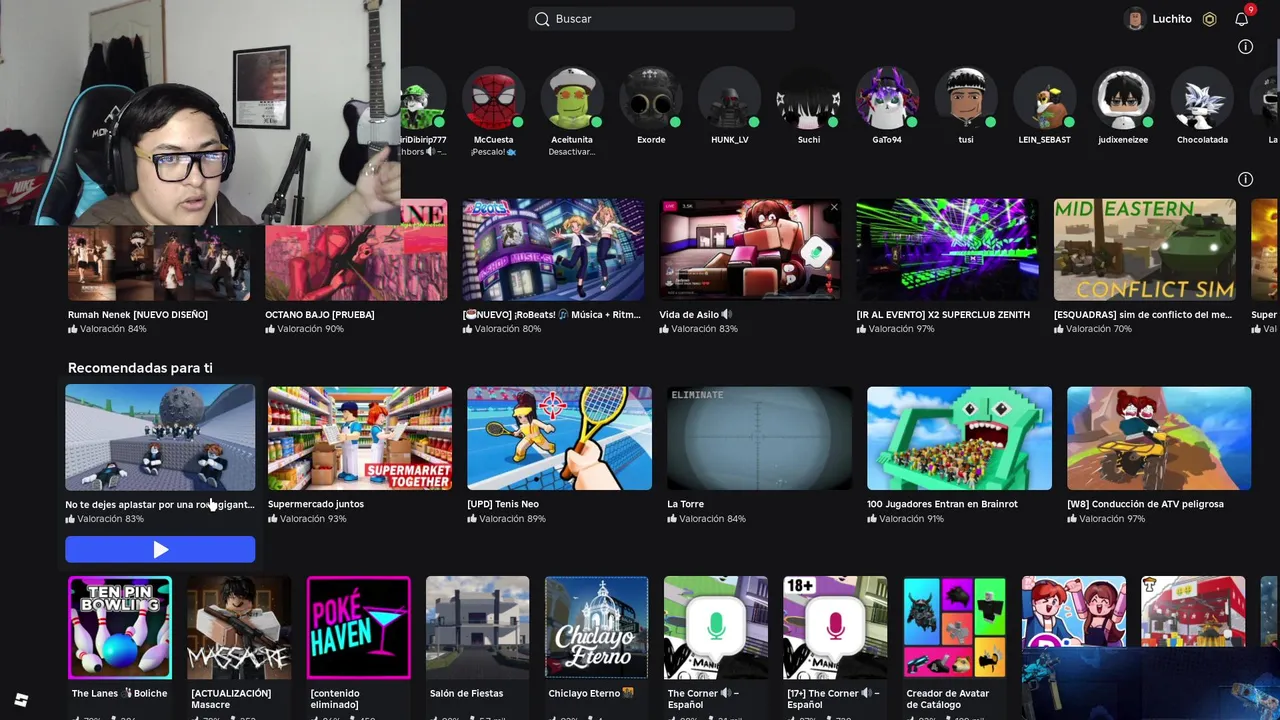The width and height of the screenshot is (1280, 720).
Task: Open the Robux hexagon icon
Action: pyautogui.click(x=1209, y=19)
